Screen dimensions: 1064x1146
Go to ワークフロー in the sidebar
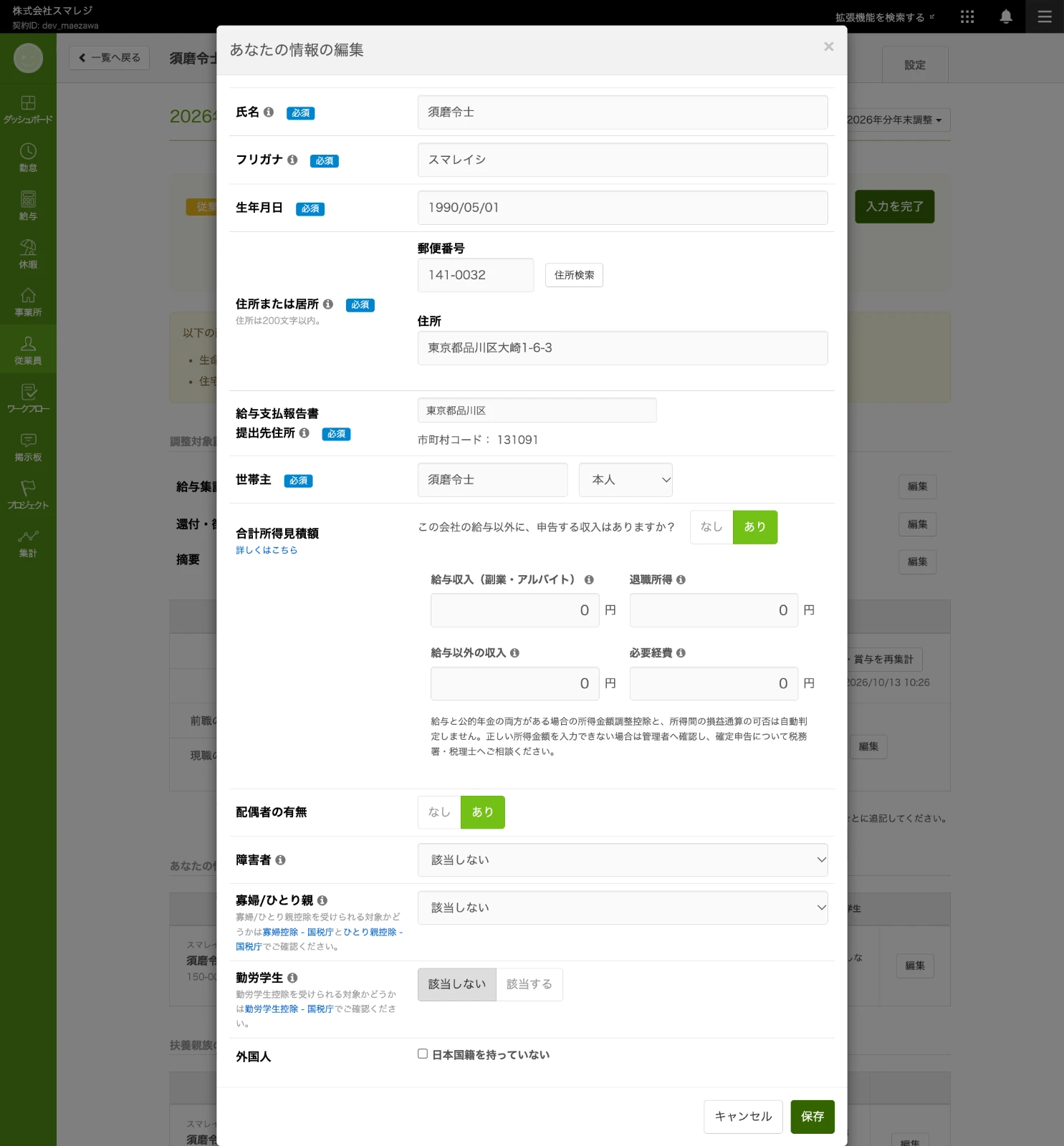point(28,398)
